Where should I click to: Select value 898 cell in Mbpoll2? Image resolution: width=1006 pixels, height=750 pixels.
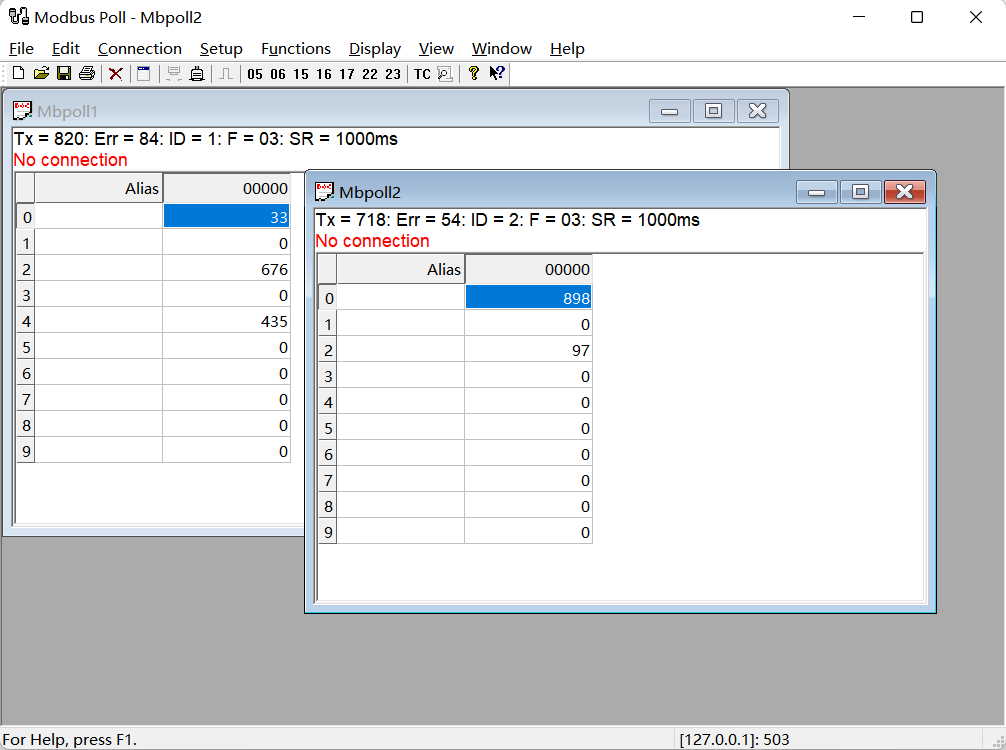click(x=528, y=298)
